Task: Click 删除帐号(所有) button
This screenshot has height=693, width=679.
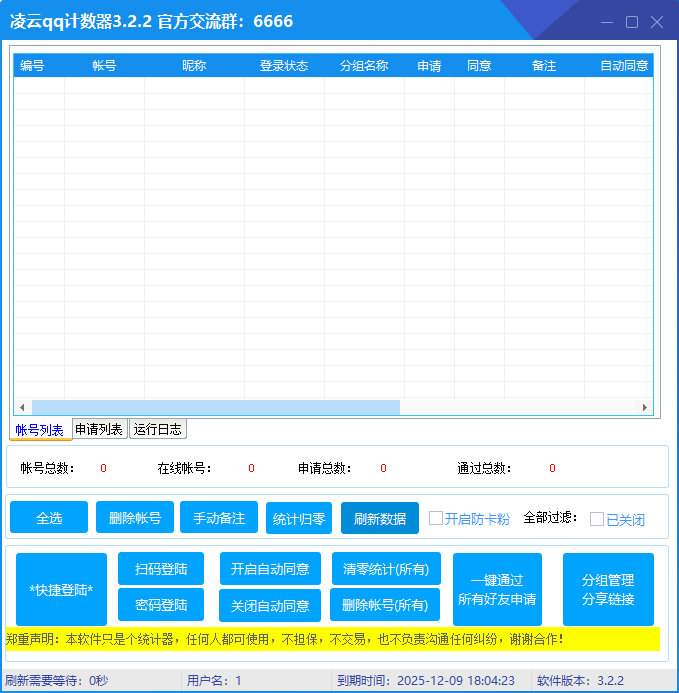Action: (x=385, y=605)
